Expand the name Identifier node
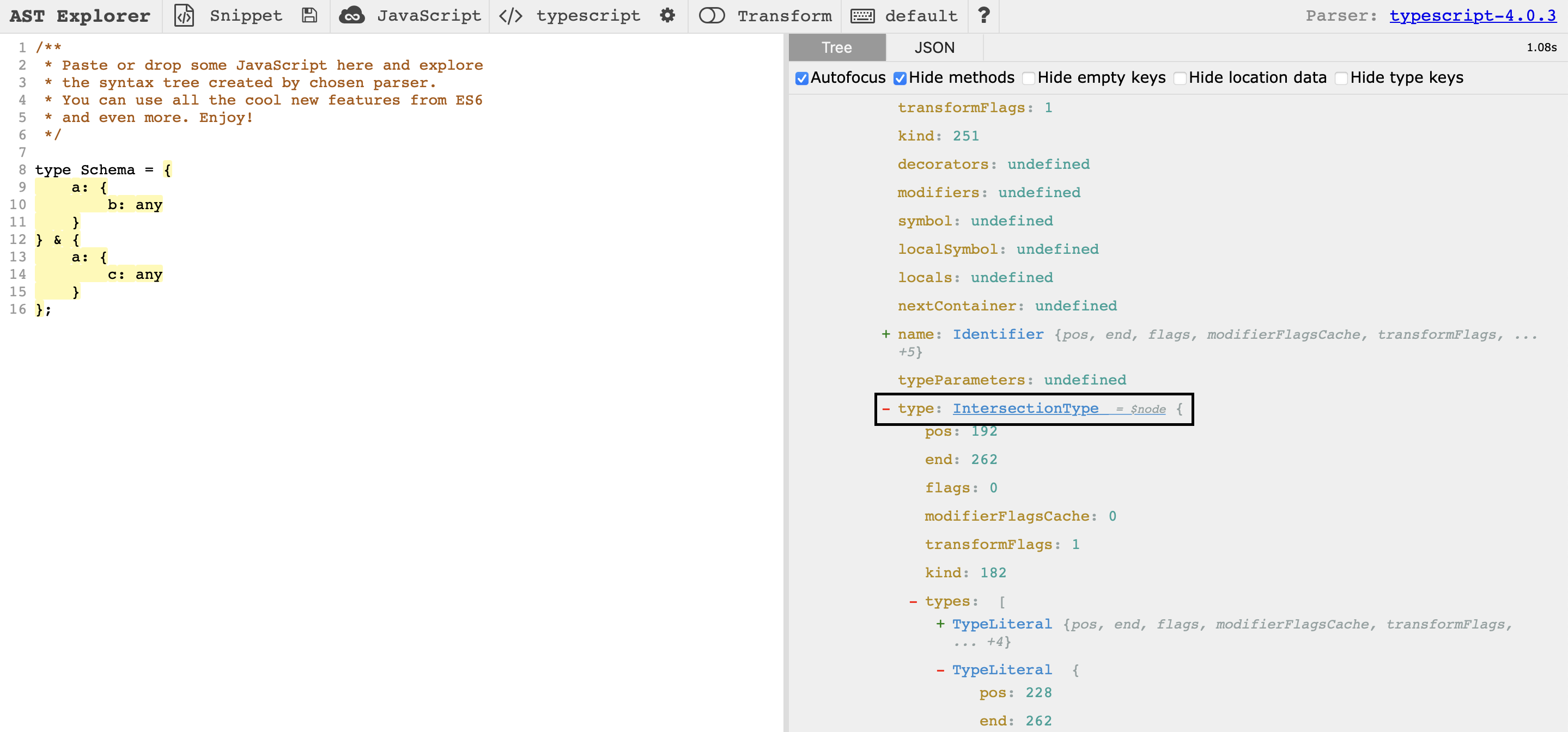This screenshot has width=1568, height=732. click(886, 334)
